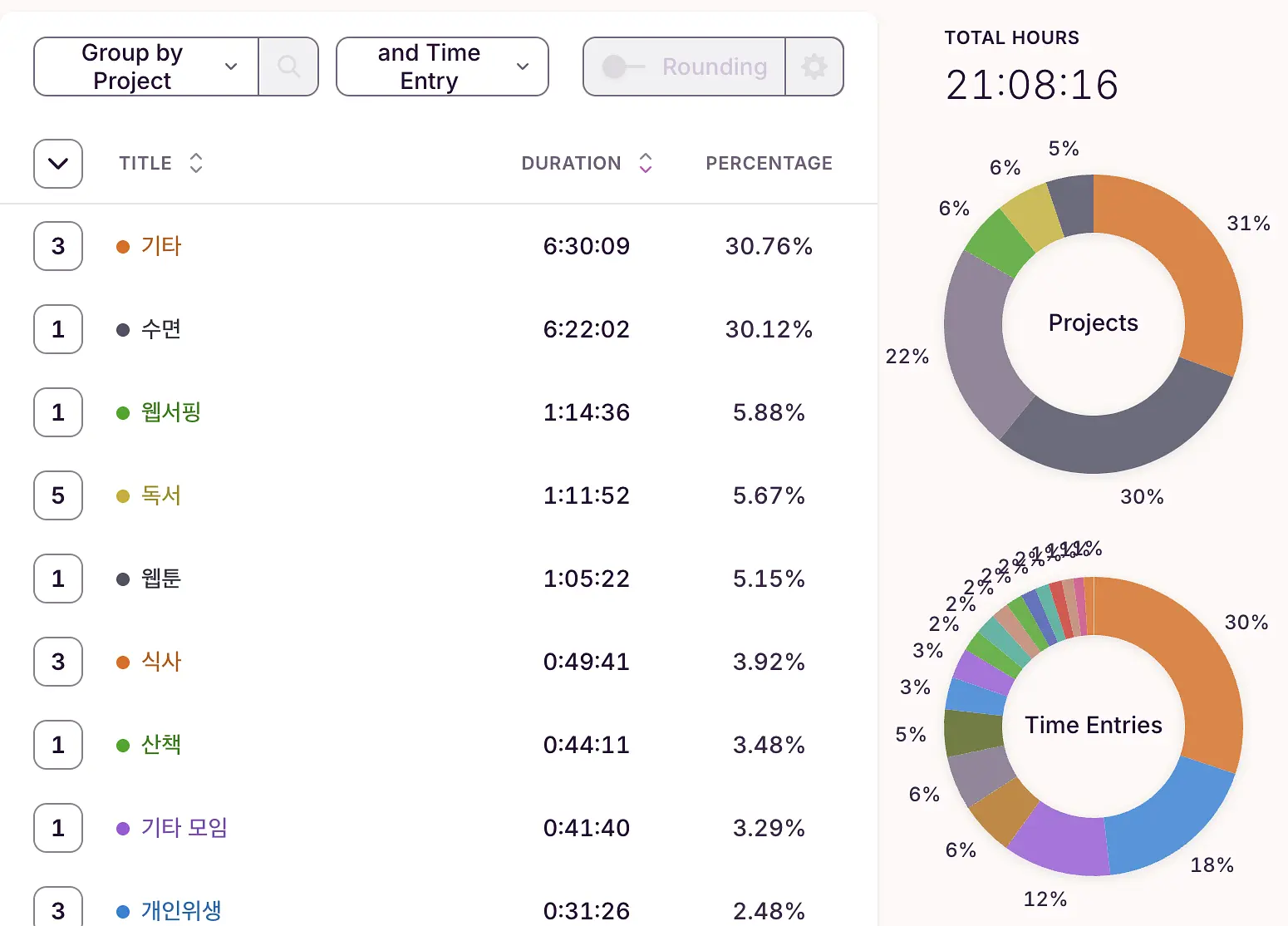The image size is (1288, 926).
Task: Open the 개인위생 project link
Action: tap(181, 911)
